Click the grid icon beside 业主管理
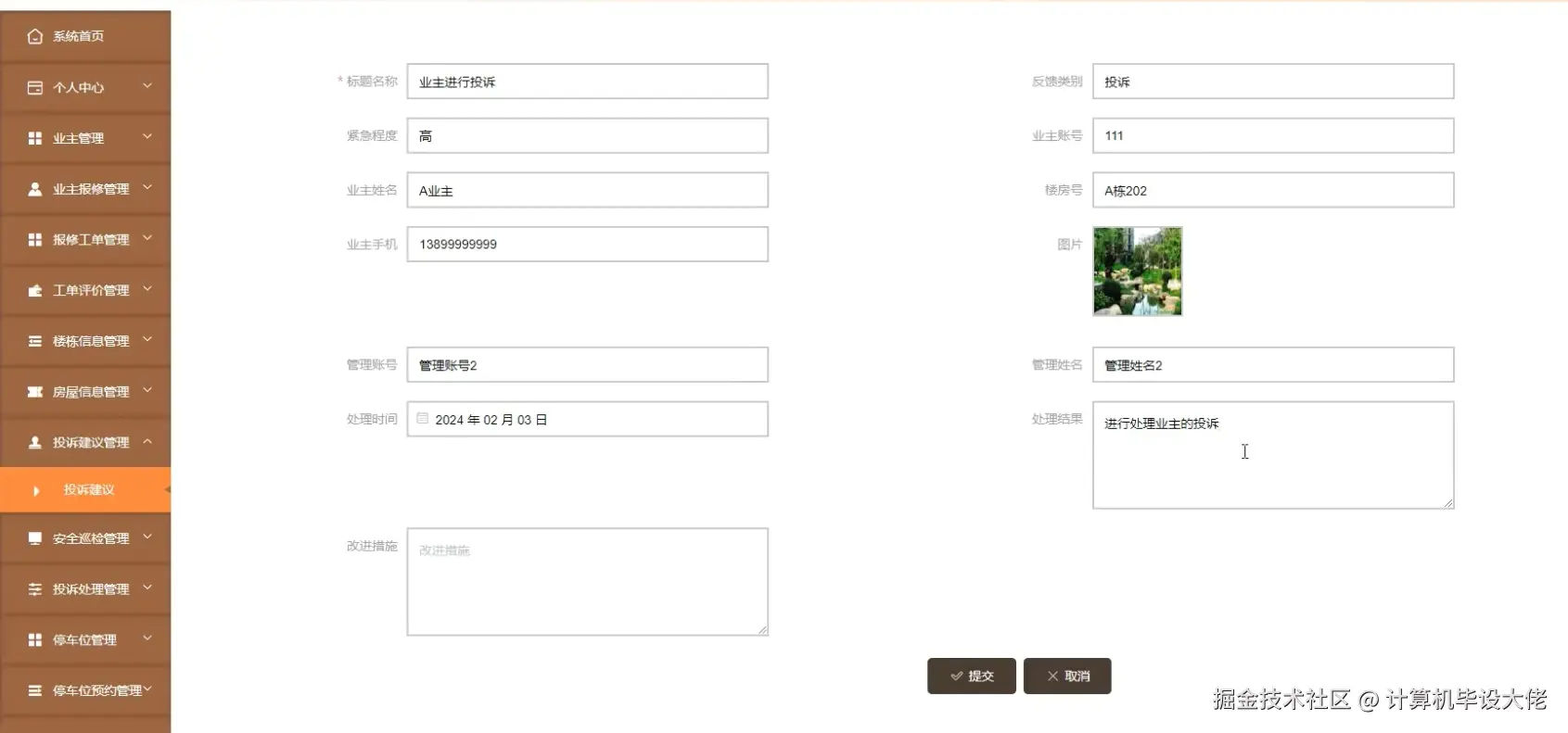1568x733 pixels. pyautogui.click(x=35, y=138)
